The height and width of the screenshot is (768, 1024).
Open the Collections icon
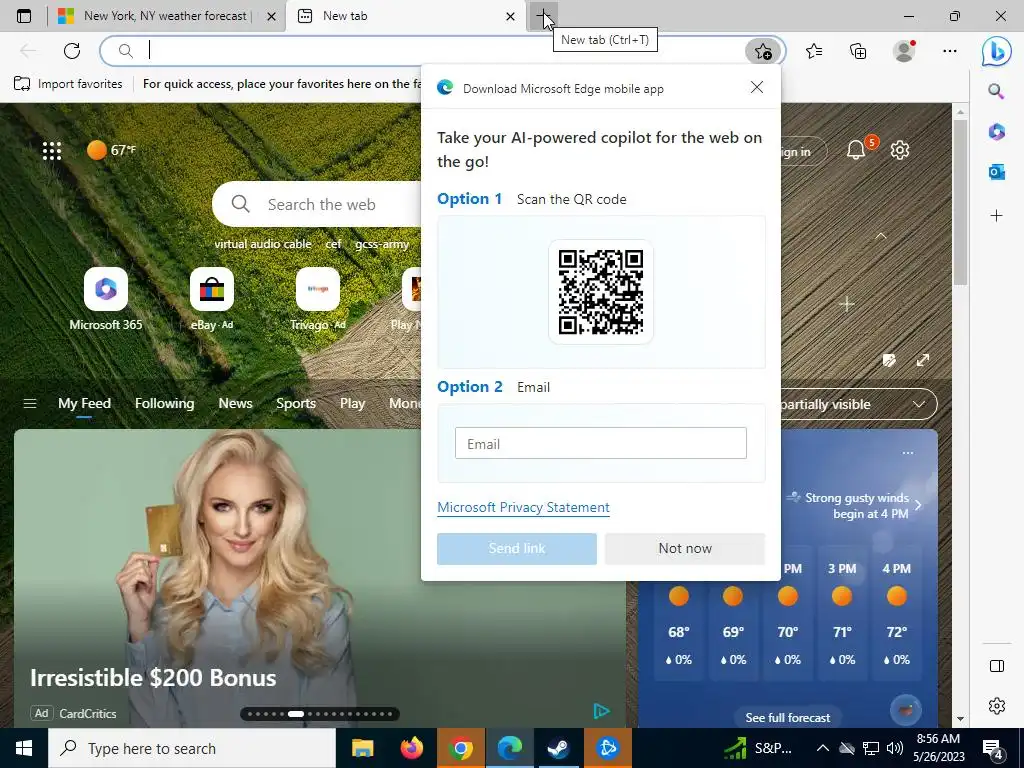[x=858, y=51]
